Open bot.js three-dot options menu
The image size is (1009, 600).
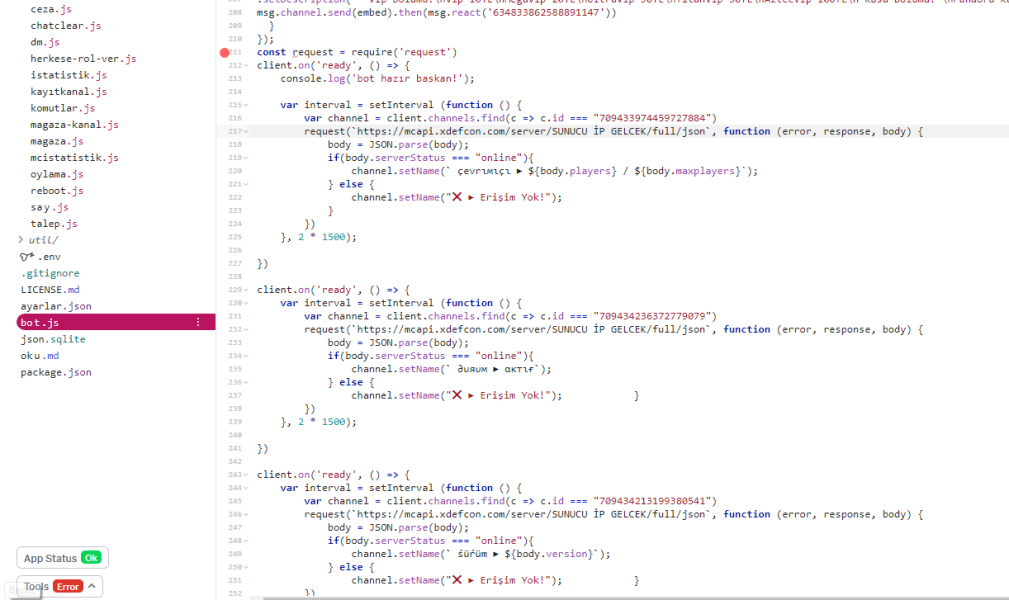[x=198, y=323]
